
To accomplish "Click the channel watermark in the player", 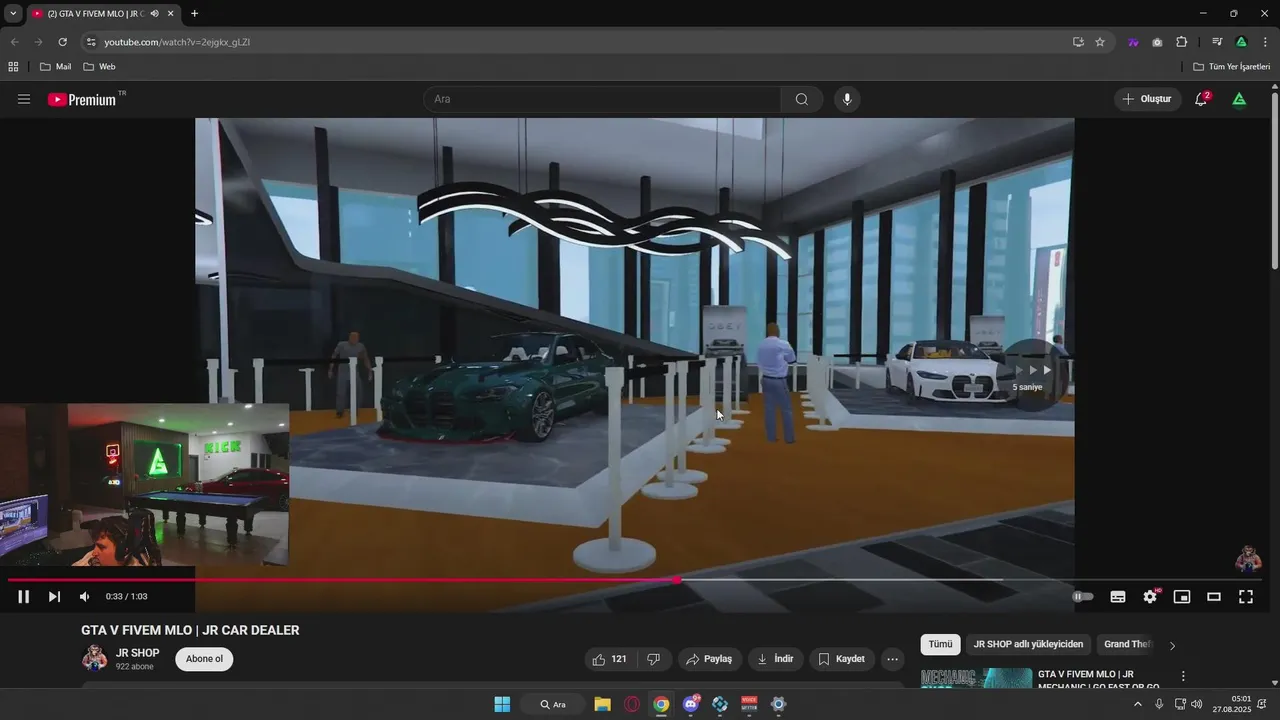I will (x=1247, y=559).
